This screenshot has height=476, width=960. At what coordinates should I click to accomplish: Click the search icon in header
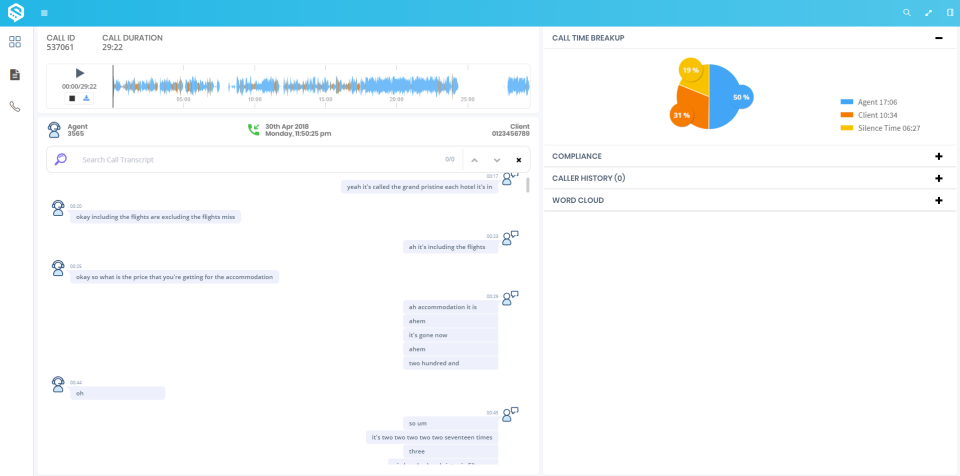[907, 12]
